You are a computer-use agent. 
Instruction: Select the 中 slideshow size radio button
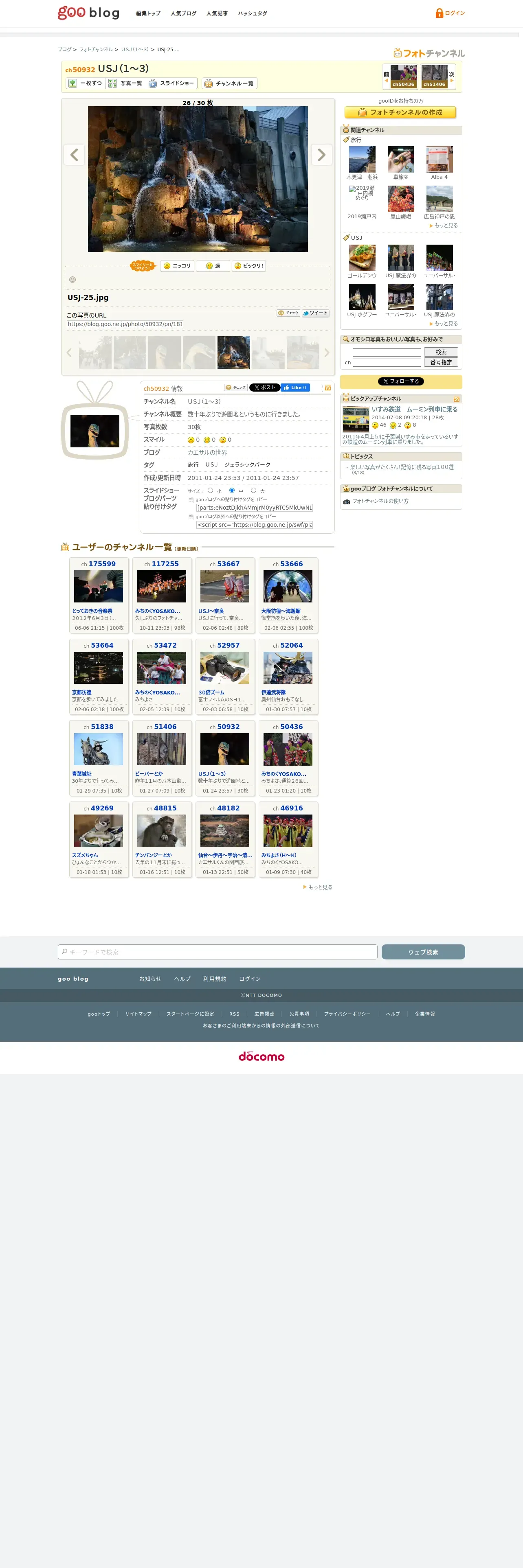coord(232,491)
